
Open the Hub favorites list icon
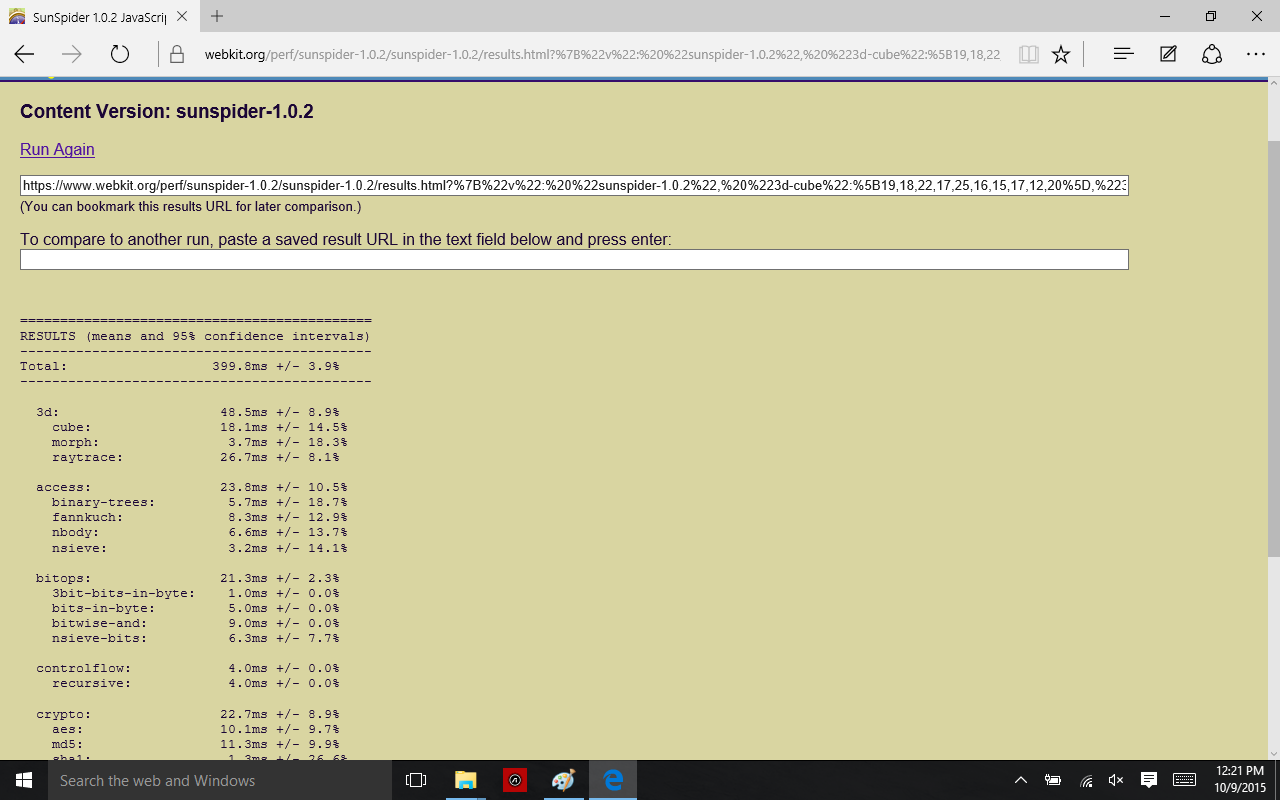[x=1123, y=54]
